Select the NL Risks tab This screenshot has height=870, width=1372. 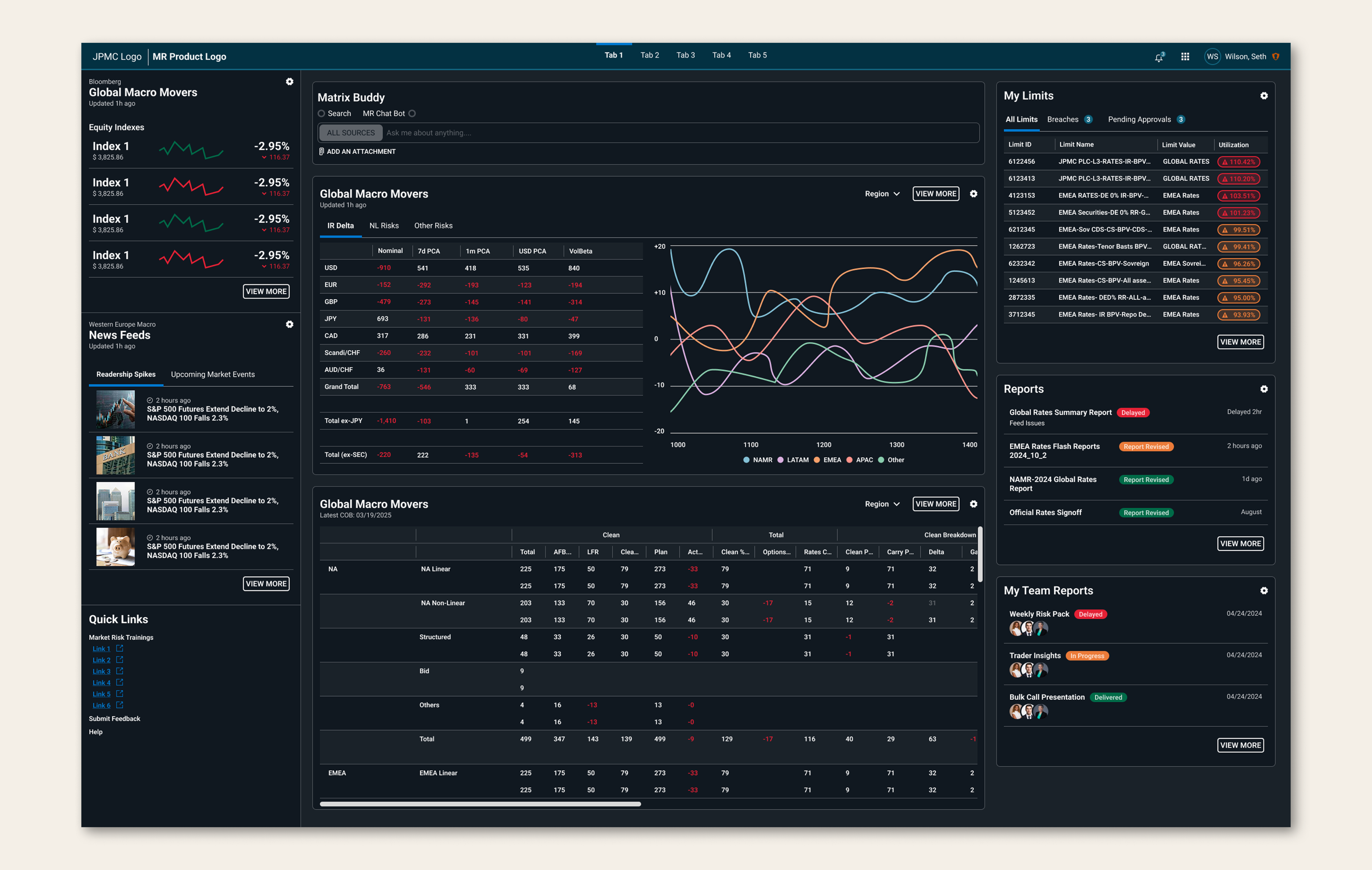[384, 226]
